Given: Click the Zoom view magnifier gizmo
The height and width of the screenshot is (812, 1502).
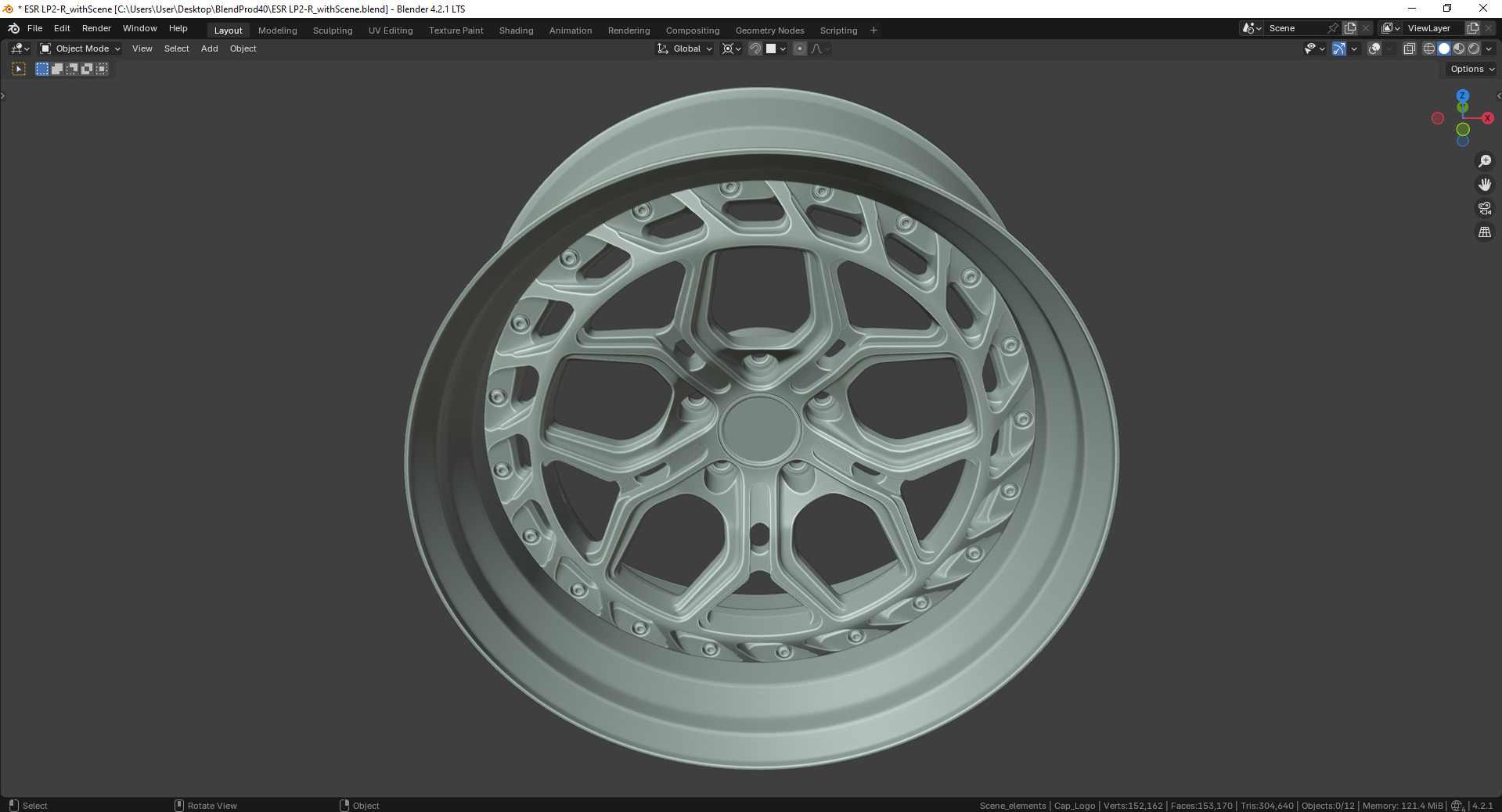Looking at the screenshot, I should click(1485, 161).
